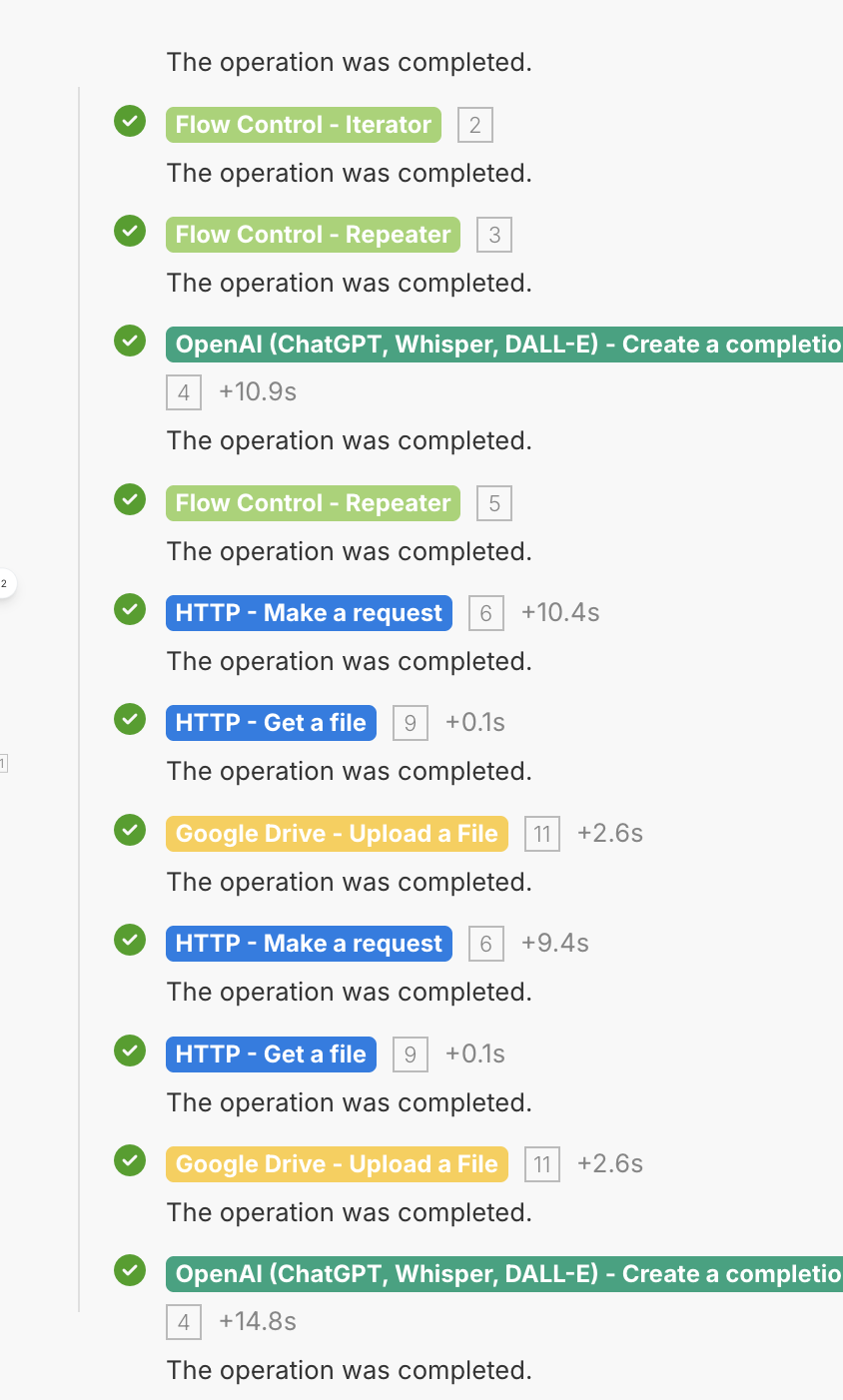Click the round white bubble labeled 2 at the left edge

tap(4, 582)
